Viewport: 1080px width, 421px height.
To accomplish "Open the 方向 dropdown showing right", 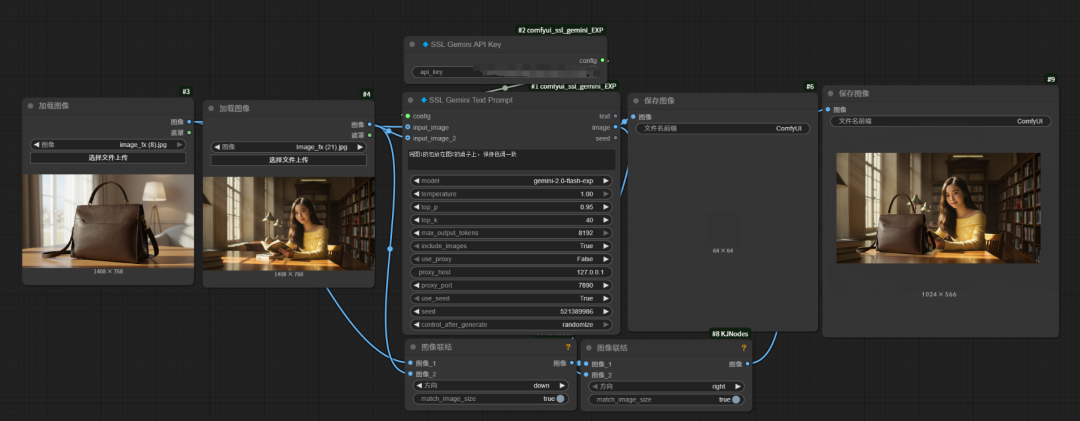I will point(666,387).
